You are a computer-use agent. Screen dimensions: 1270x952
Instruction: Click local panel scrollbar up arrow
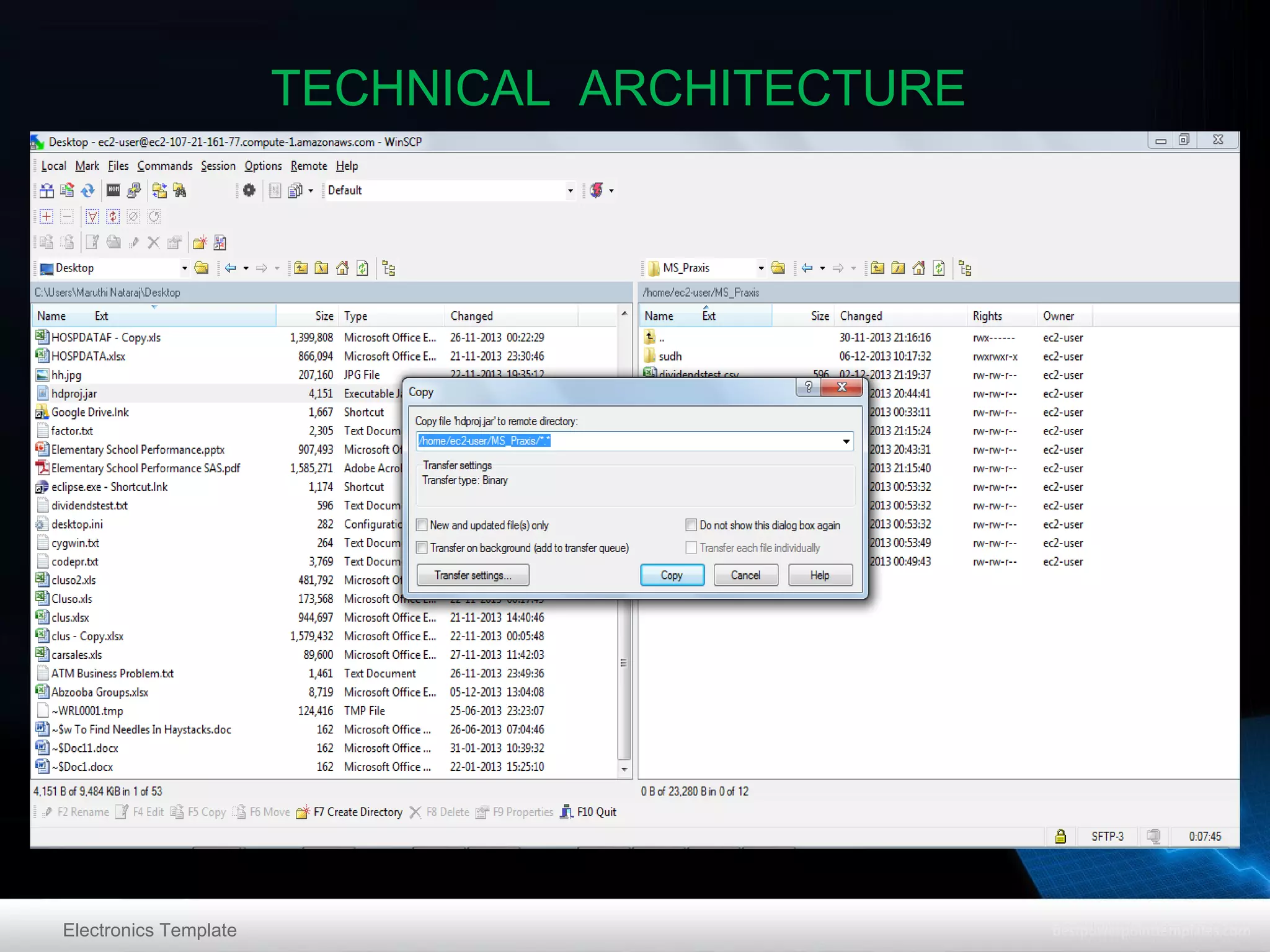click(x=624, y=314)
